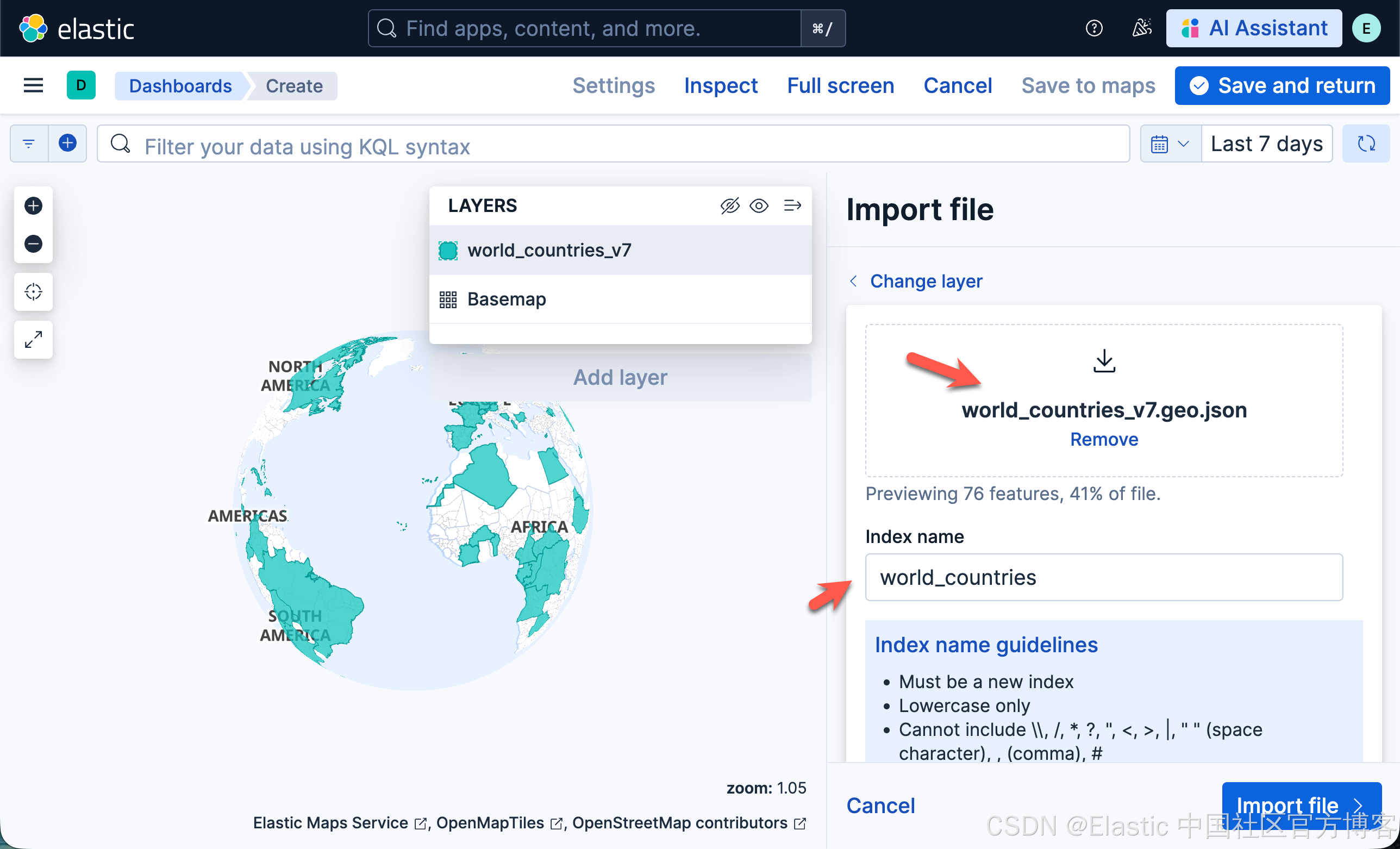Show all layers with eye icon

759,205
